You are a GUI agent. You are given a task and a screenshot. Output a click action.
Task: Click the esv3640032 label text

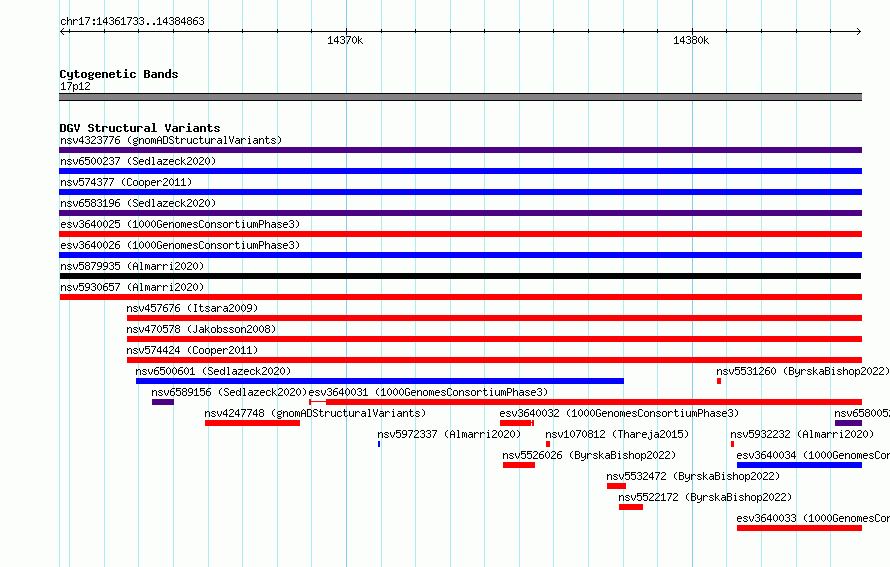click(x=619, y=413)
